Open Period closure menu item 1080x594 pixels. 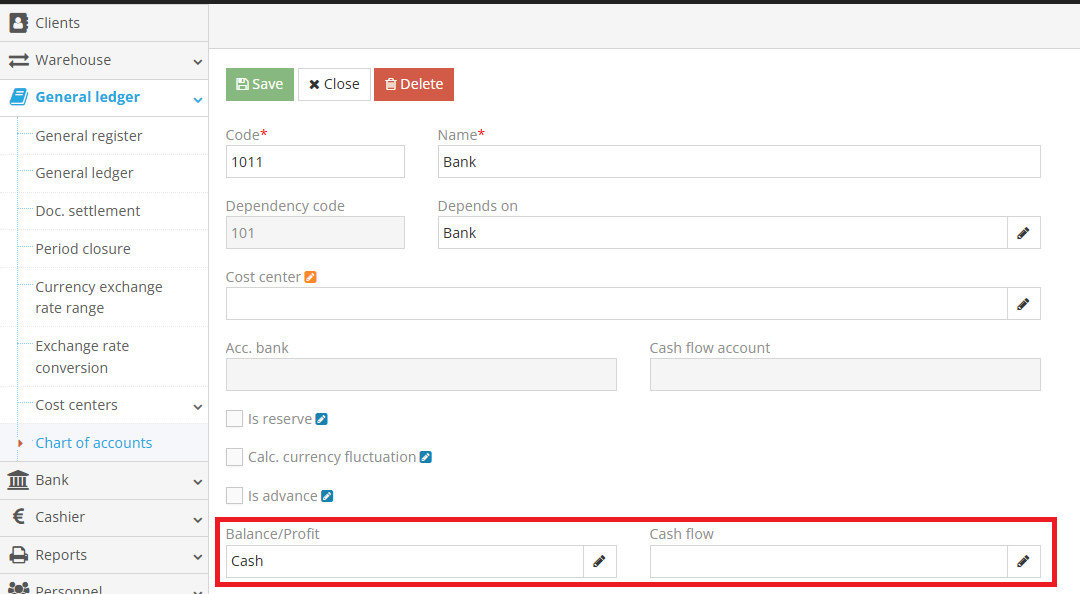tap(83, 249)
